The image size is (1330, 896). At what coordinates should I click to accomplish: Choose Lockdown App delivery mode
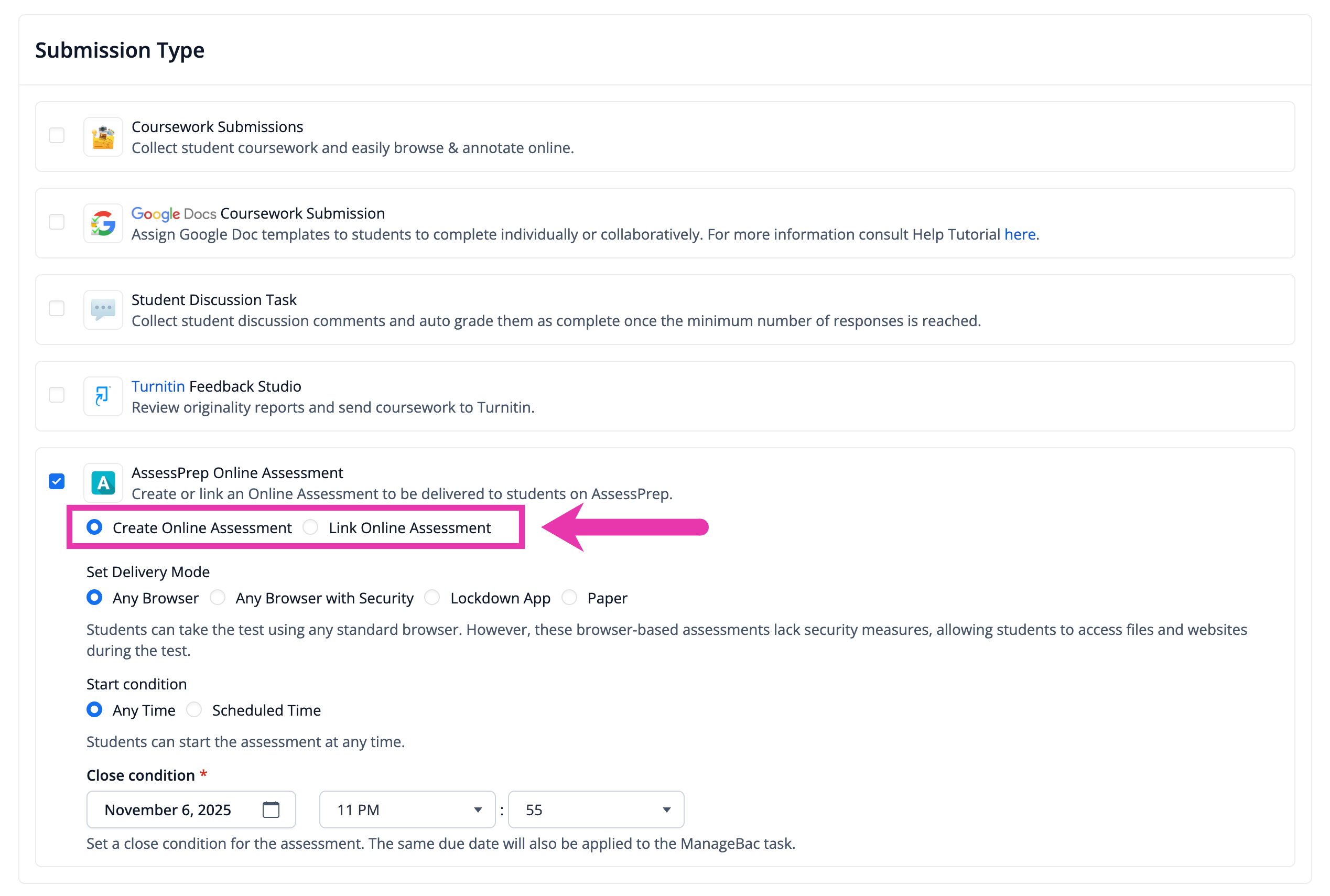tap(432, 597)
